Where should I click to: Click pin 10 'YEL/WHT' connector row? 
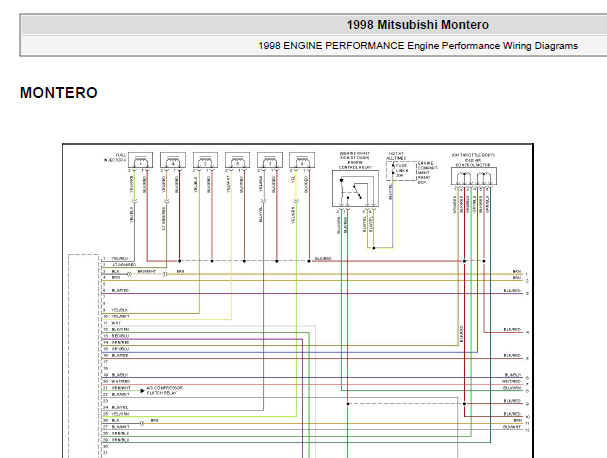point(116,317)
